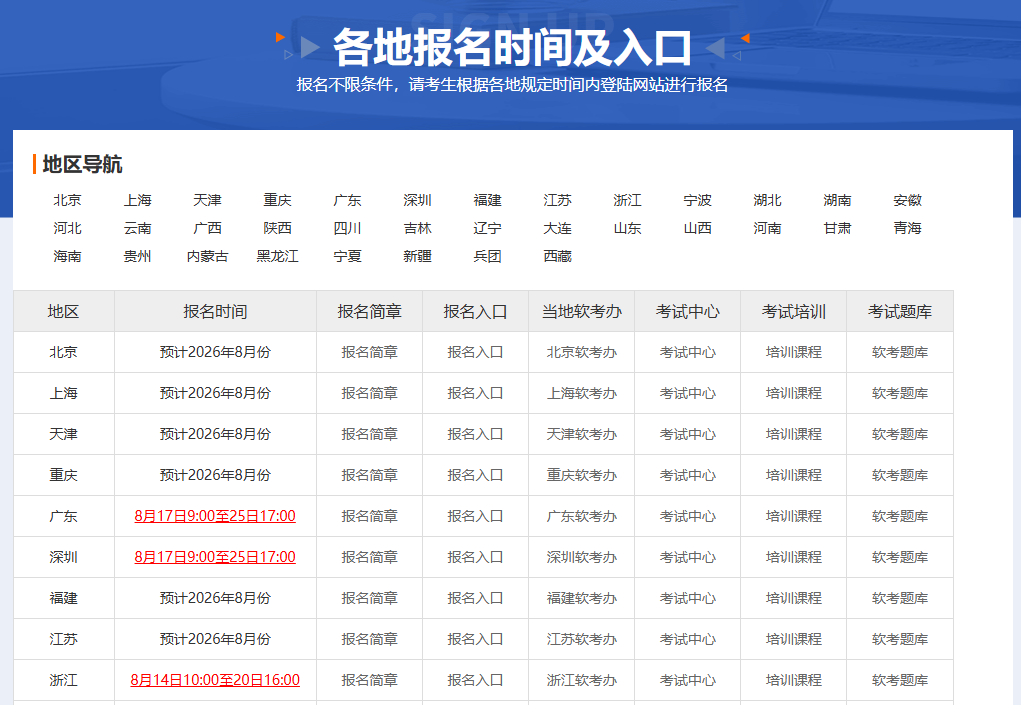Open 广东 from the region navigation

347,200
